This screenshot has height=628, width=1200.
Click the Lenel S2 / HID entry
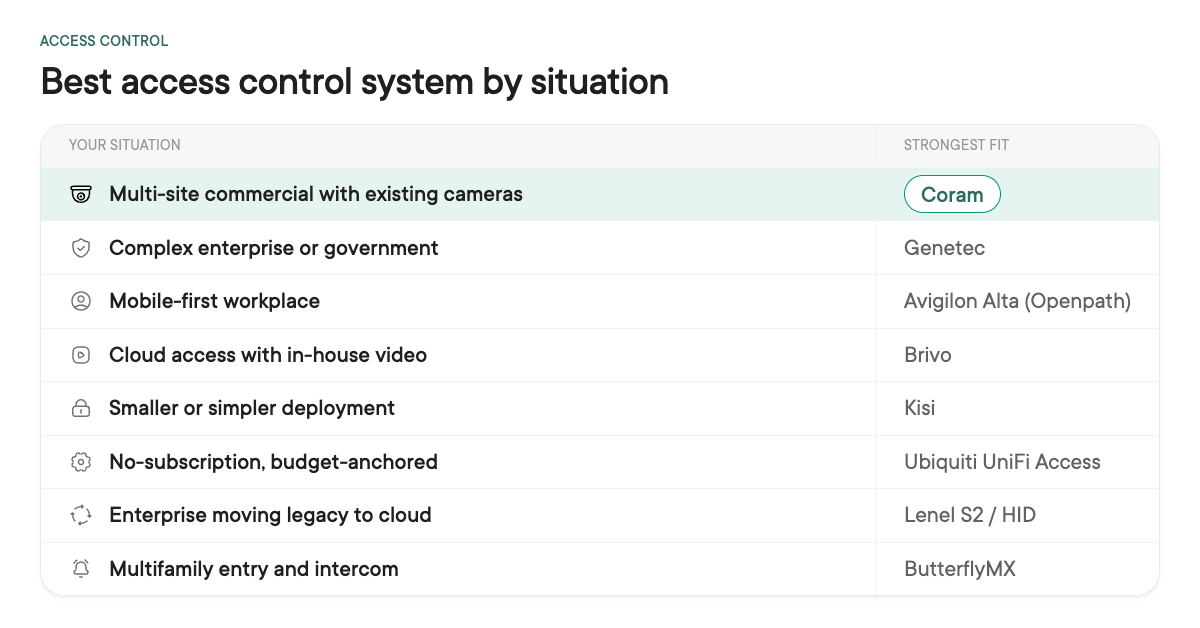click(x=970, y=515)
